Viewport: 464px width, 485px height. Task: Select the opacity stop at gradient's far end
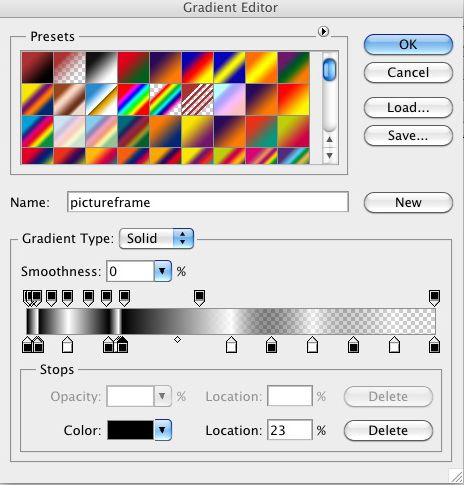[434, 298]
